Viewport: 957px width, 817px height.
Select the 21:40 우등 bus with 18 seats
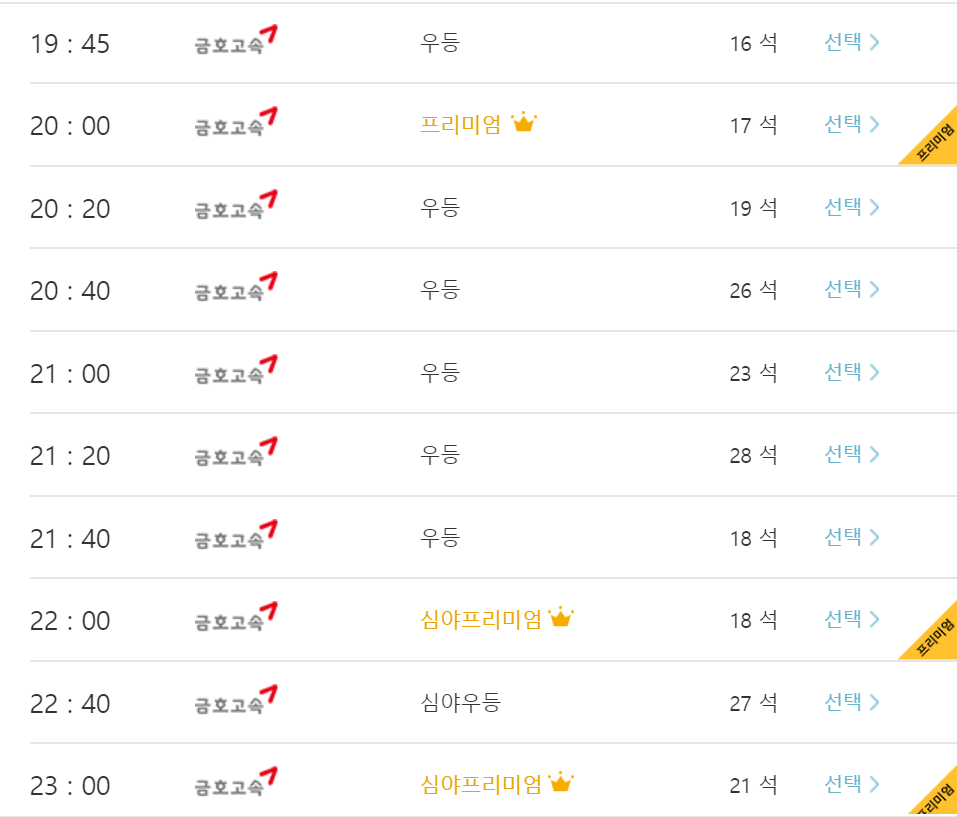coord(851,538)
